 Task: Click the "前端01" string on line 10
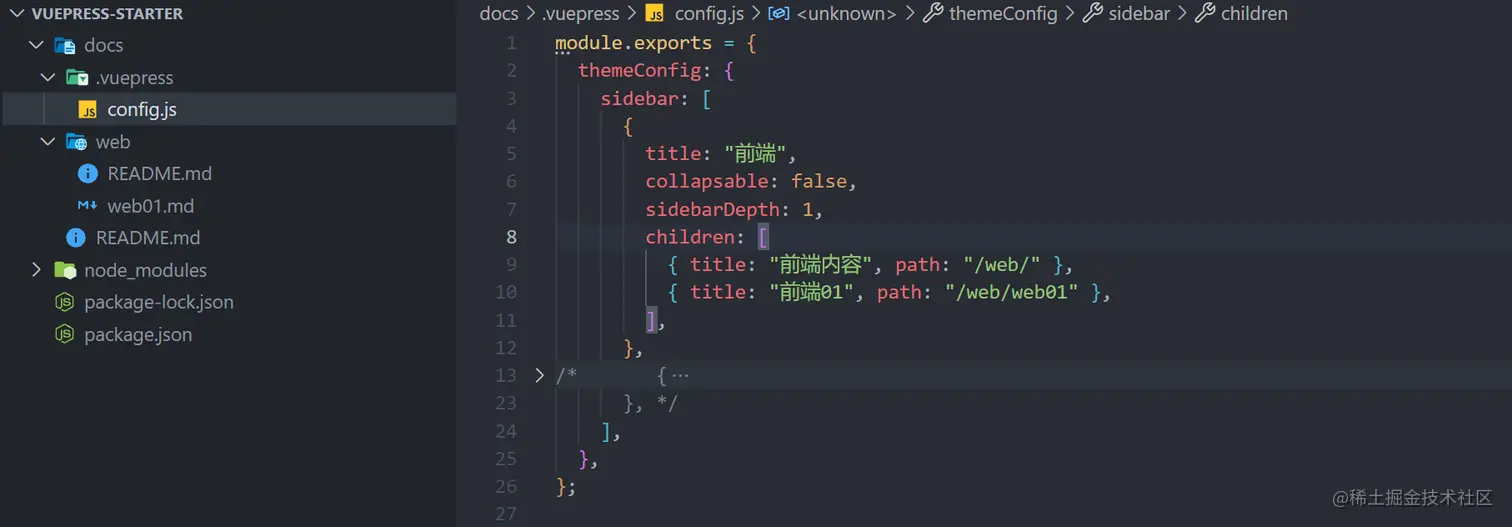click(x=813, y=292)
